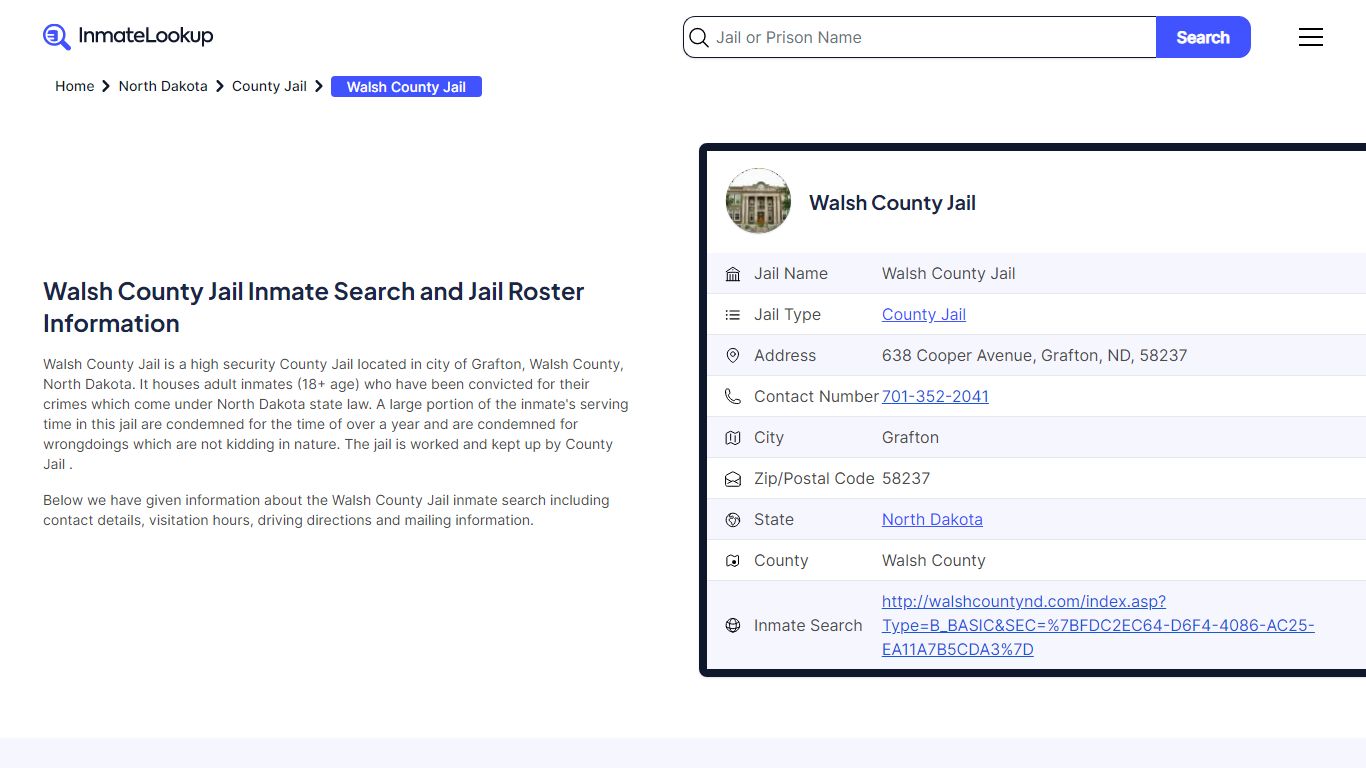Click the paragraph describing a high security County Jail
Viewport: 1366px width, 768px height.
click(x=336, y=414)
